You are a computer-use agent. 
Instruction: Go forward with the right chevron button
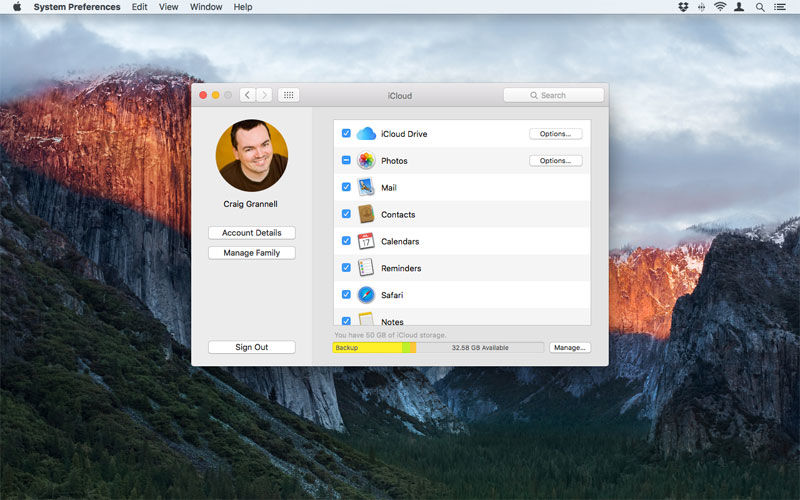[264, 95]
